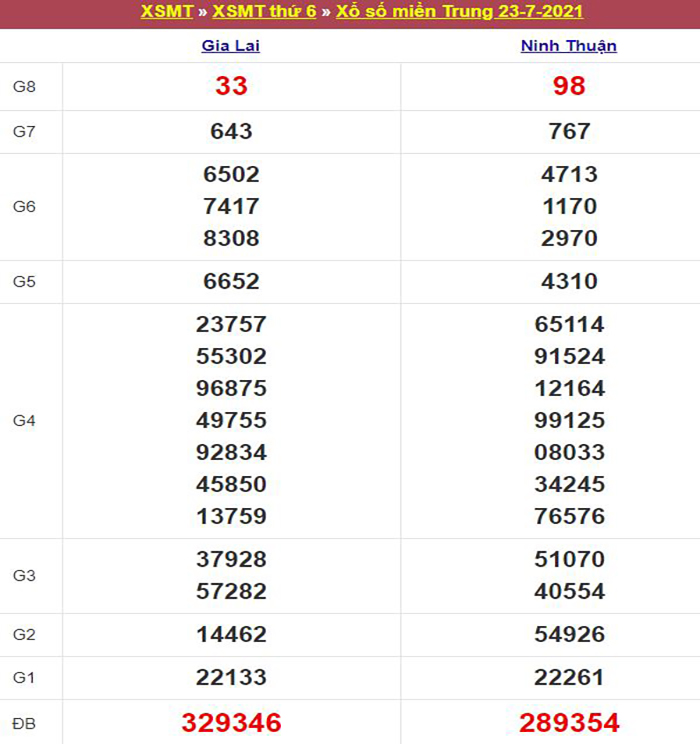The image size is (700, 744).
Task: Select Gia Lai G8 result 33
Action: point(231,86)
